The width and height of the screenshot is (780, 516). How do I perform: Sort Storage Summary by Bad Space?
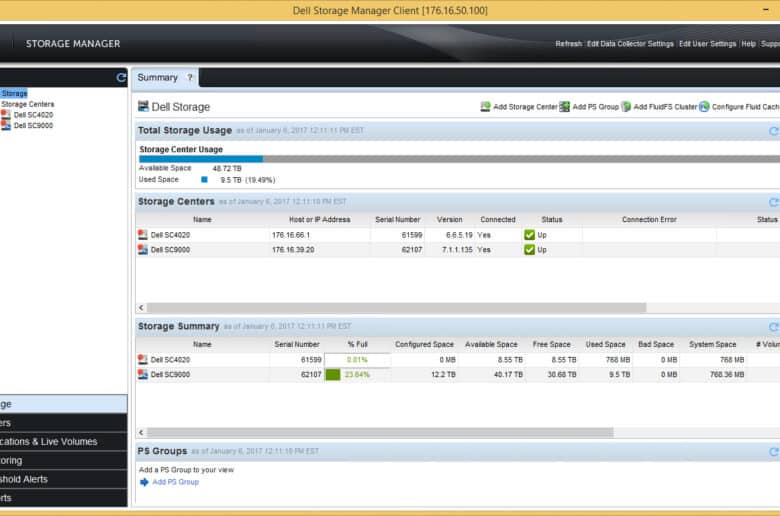point(656,344)
